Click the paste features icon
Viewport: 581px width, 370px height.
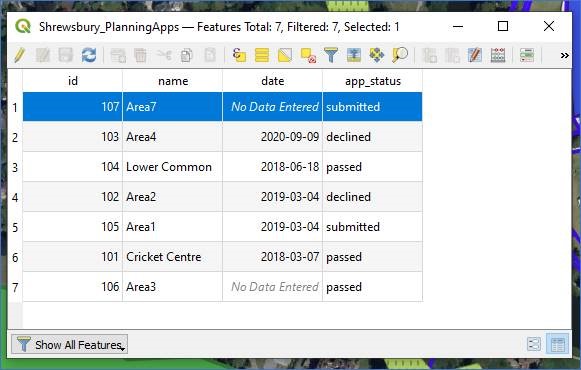tap(210, 56)
